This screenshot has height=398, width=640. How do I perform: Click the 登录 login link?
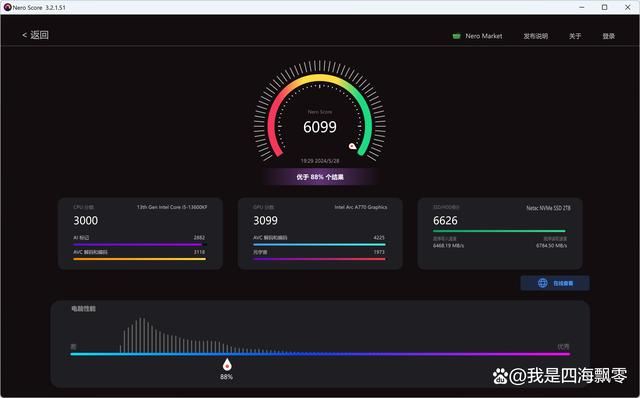coord(608,36)
